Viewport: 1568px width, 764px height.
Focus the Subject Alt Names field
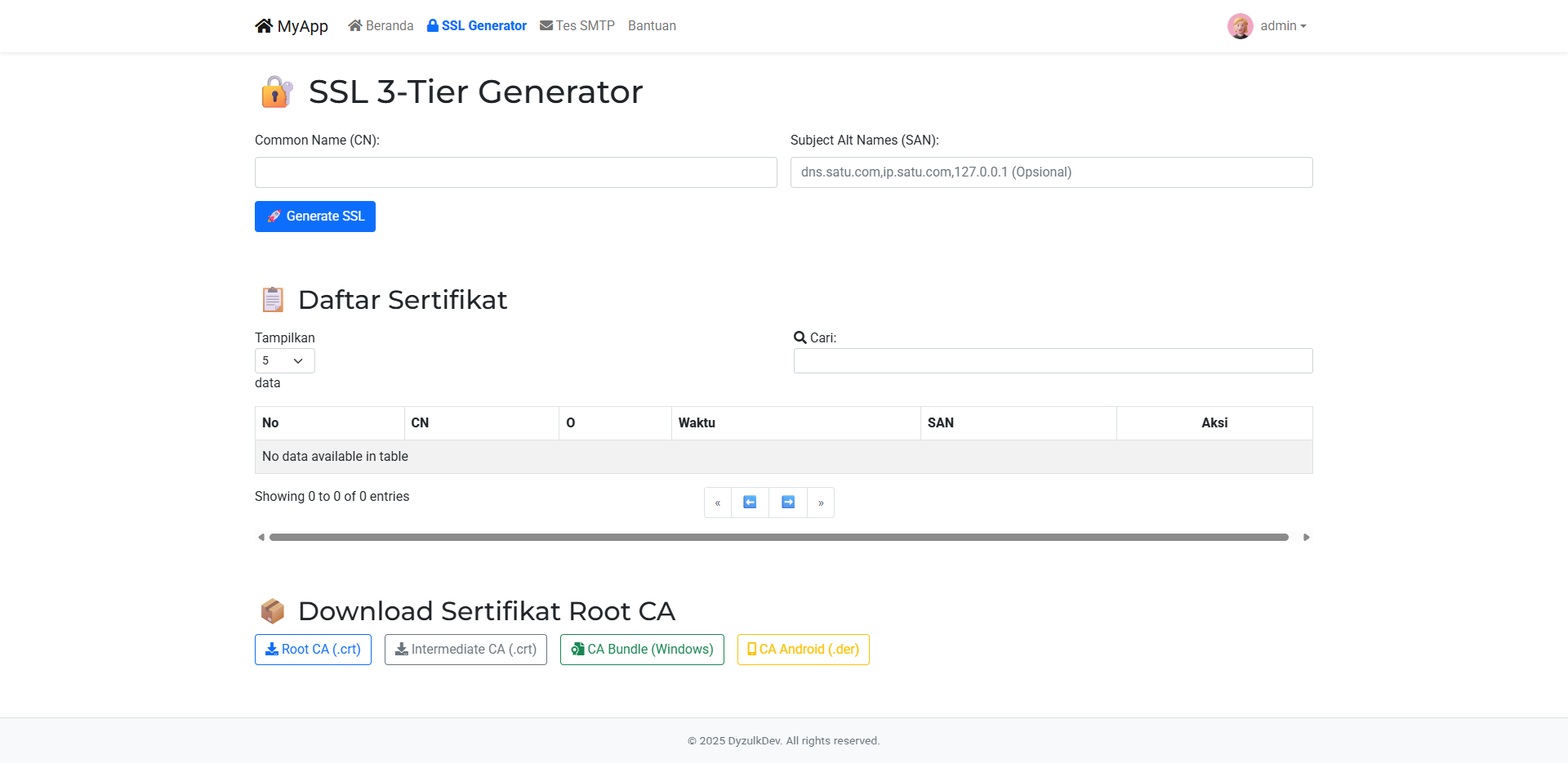1052,172
